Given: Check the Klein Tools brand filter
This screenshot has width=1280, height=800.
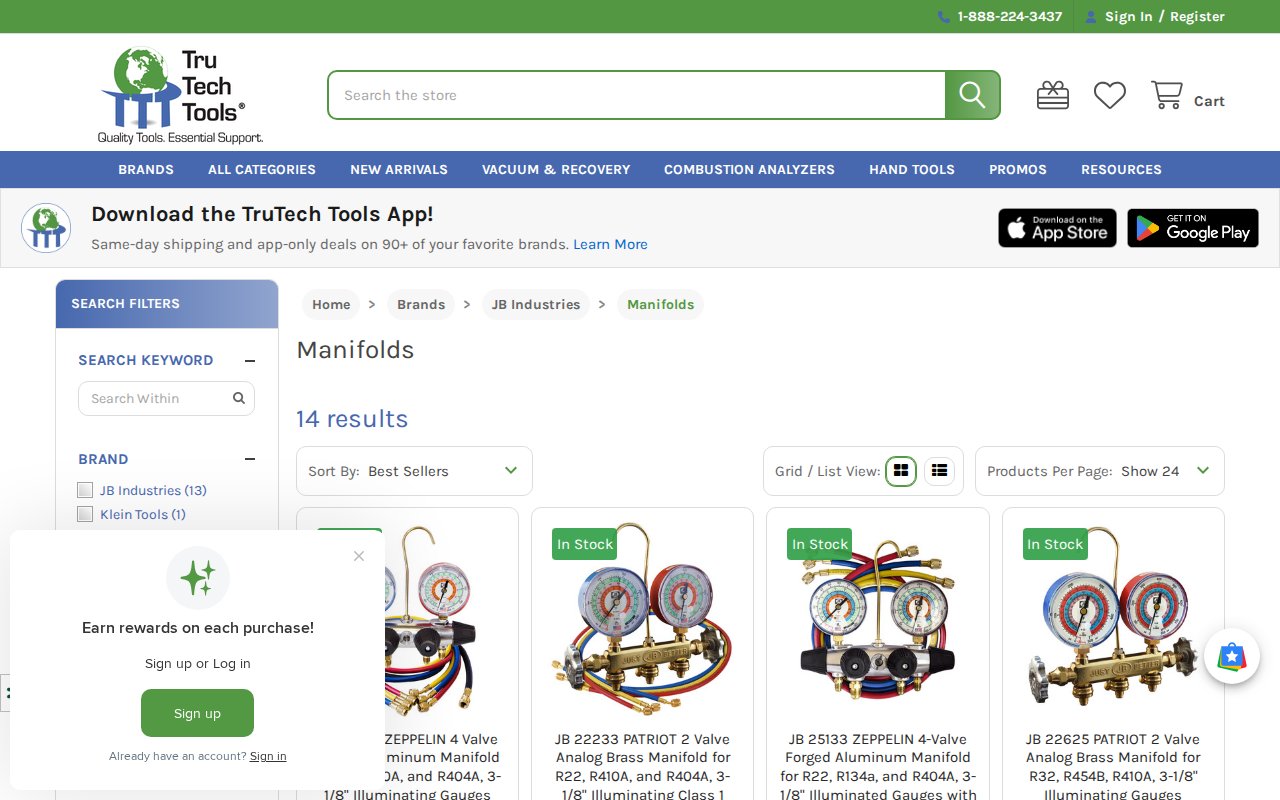Looking at the screenshot, I should pyautogui.click(x=85, y=514).
